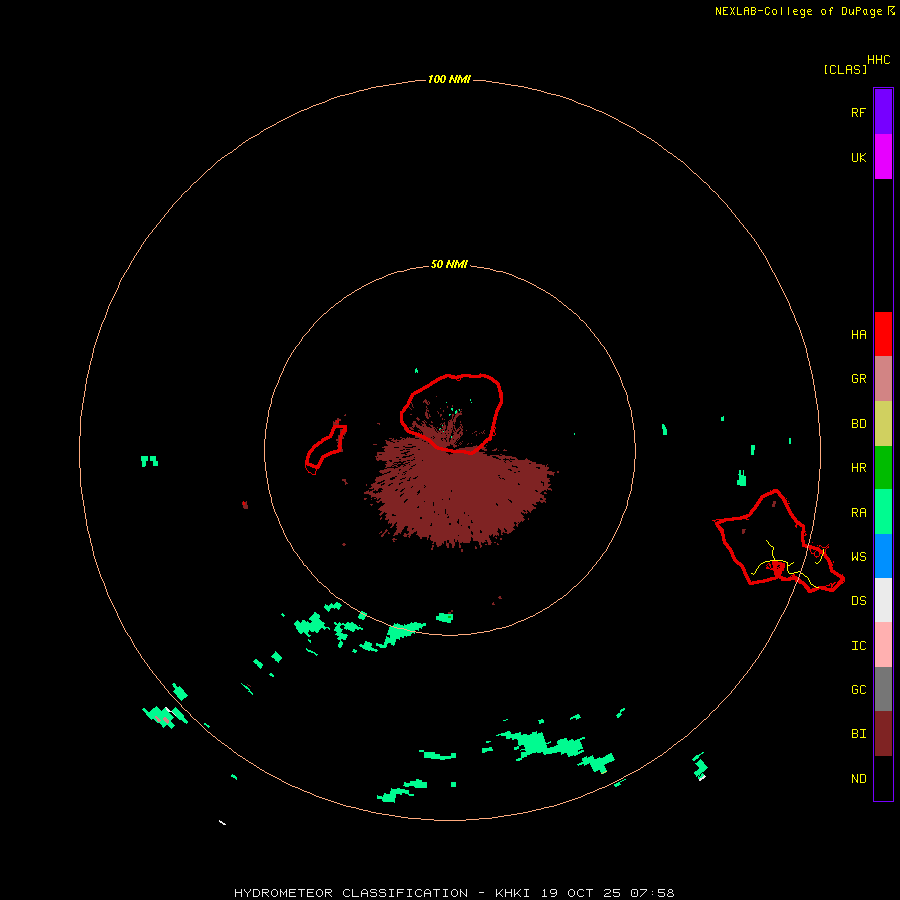Screen dimensions: 900x900
Task: Click the brown BI legend swatch
Action: click(883, 734)
